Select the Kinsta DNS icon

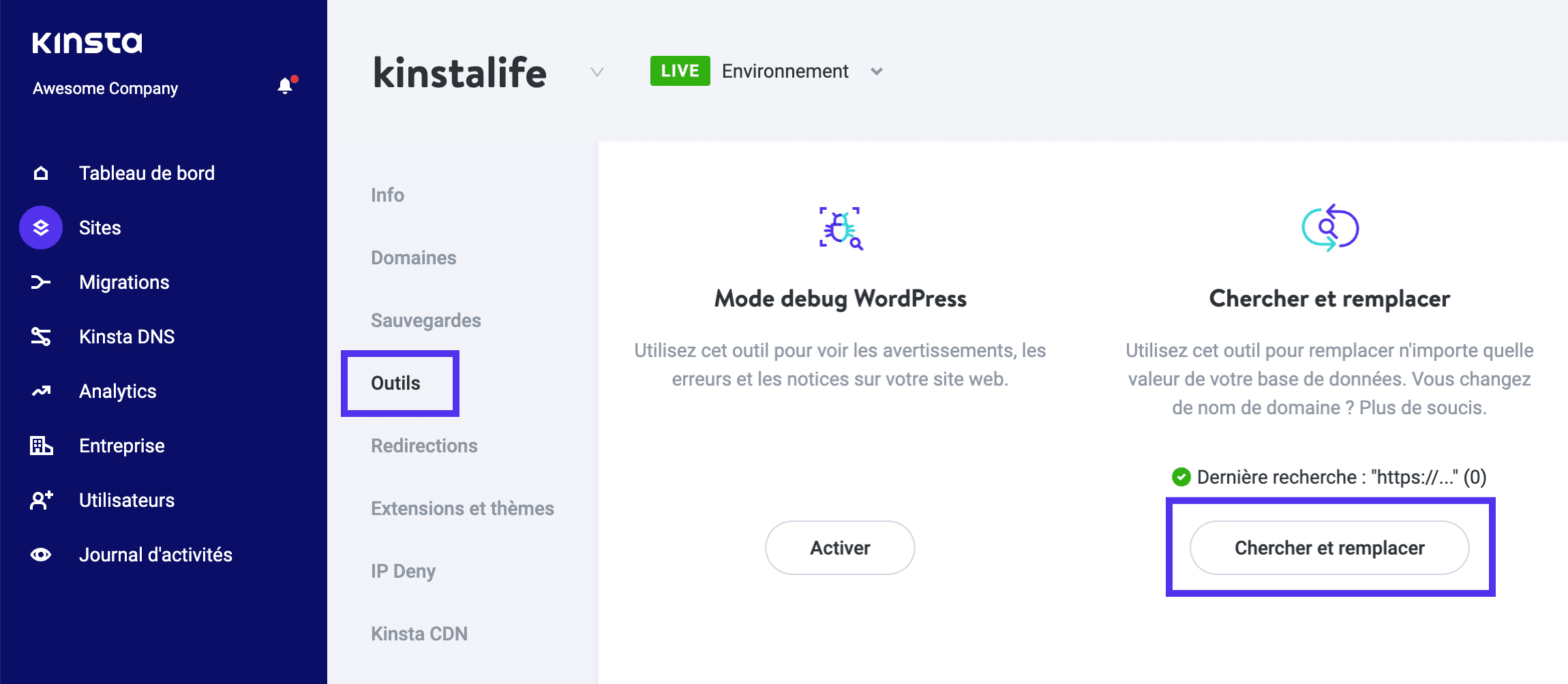(40, 337)
